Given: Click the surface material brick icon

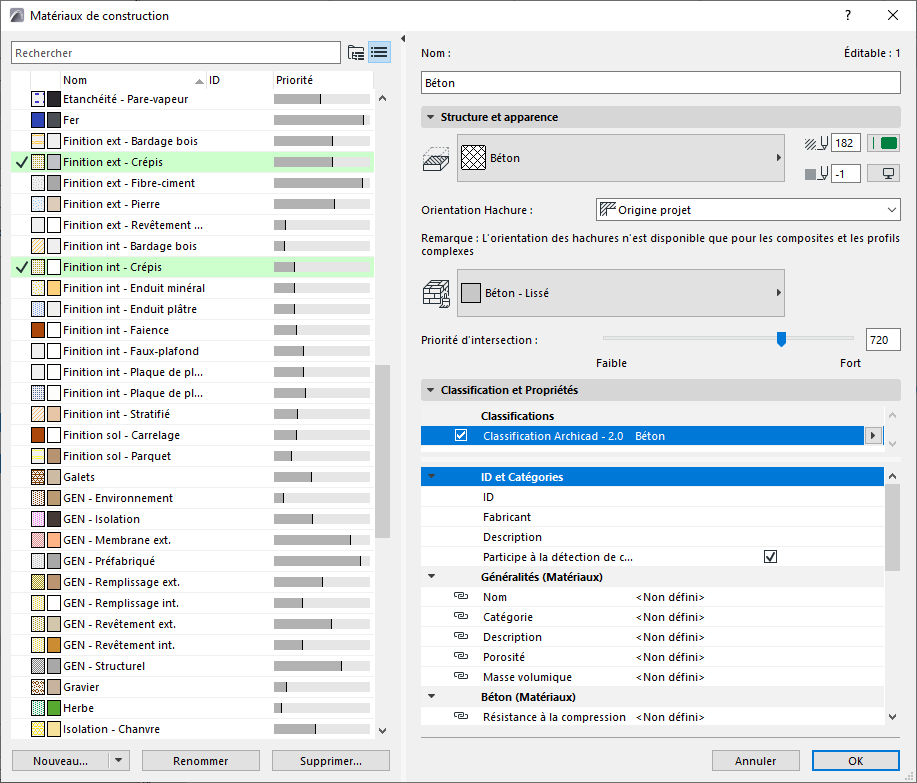Looking at the screenshot, I should [x=436, y=294].
